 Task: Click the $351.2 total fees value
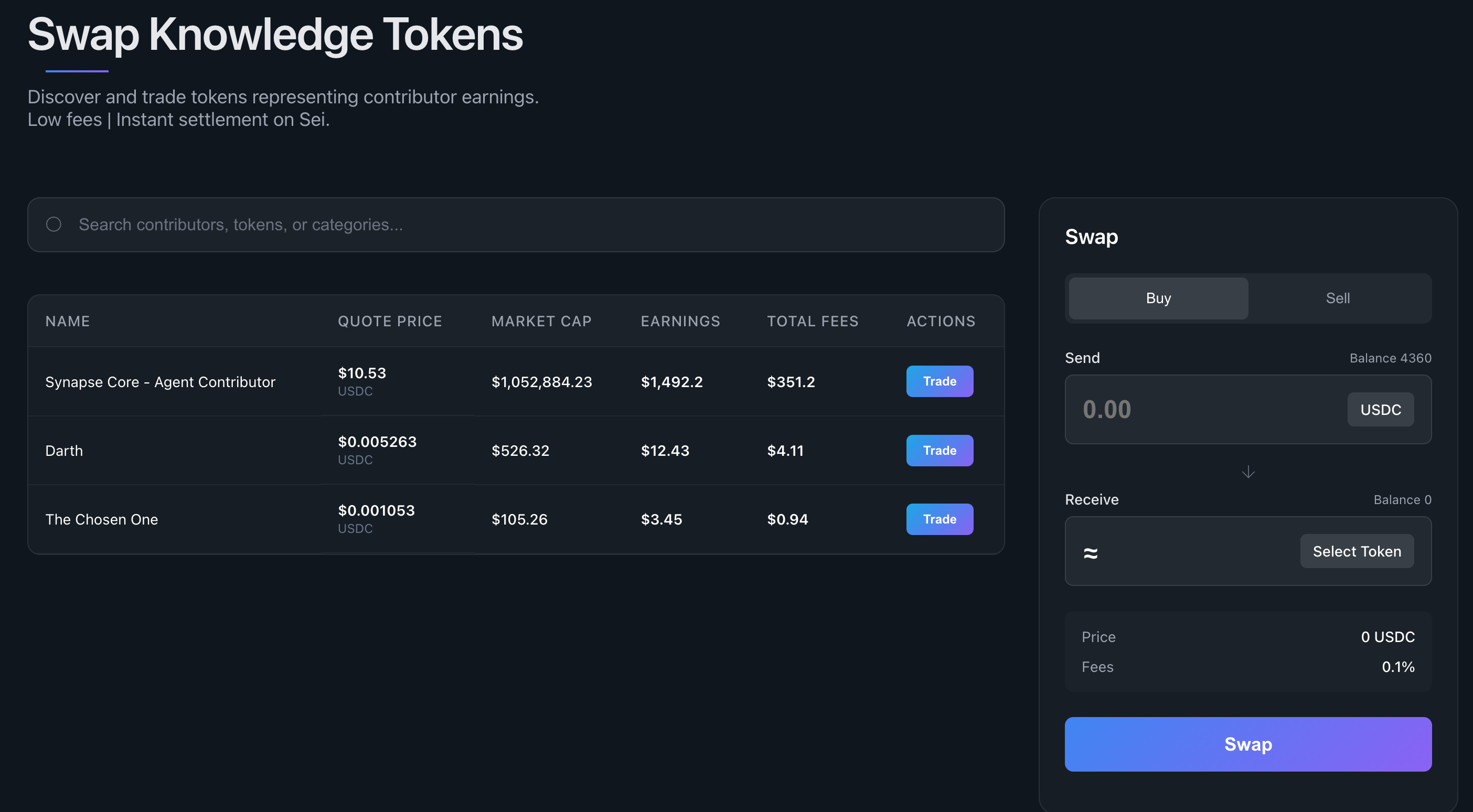pyautogui.click(x=791, y=382)
